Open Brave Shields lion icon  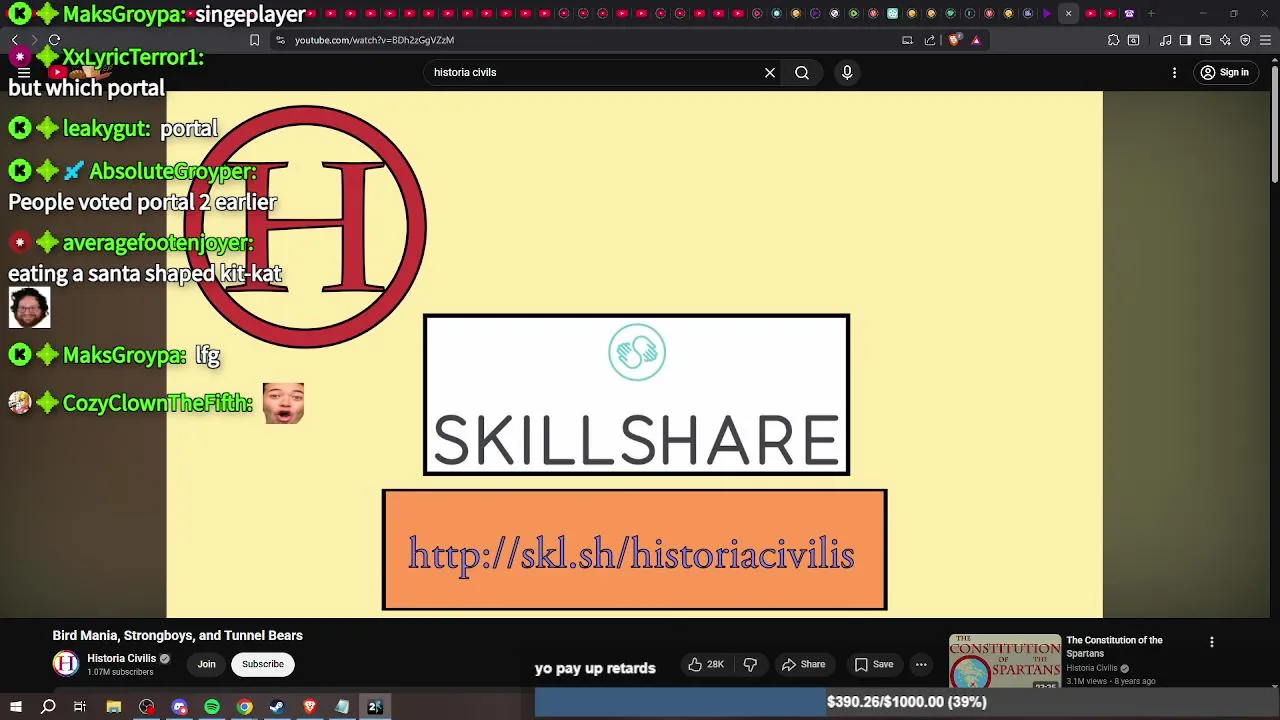coord(954,40)
